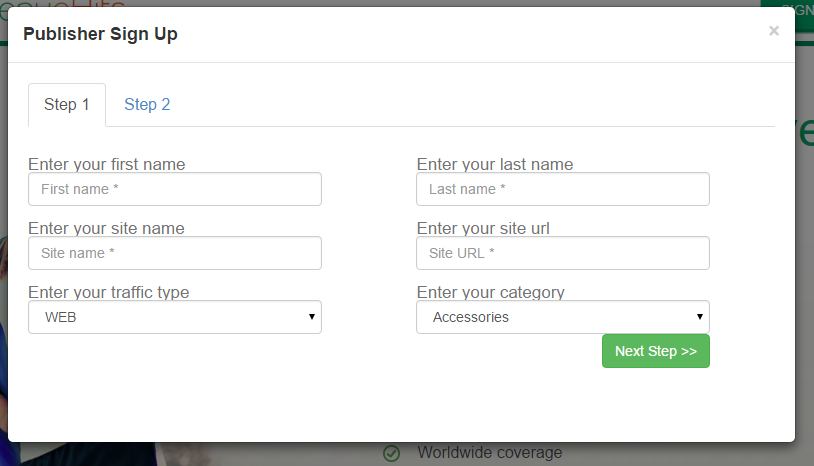This screenshot has height=466, width=814.
Task: Expand the Accessories category dropdown
Action: (563, 317)
